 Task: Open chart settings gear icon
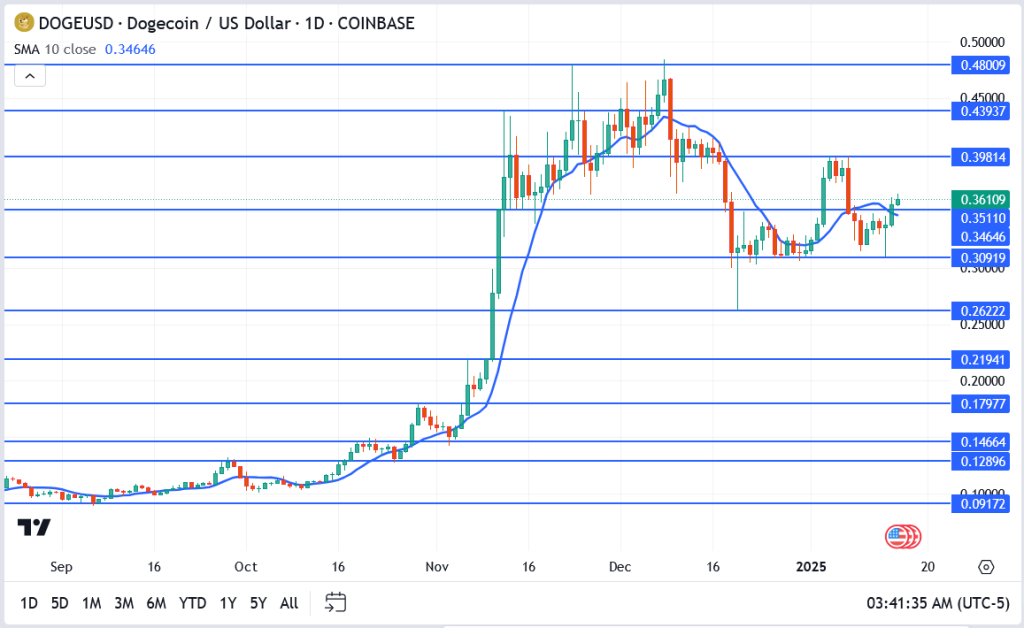(986, 567)
